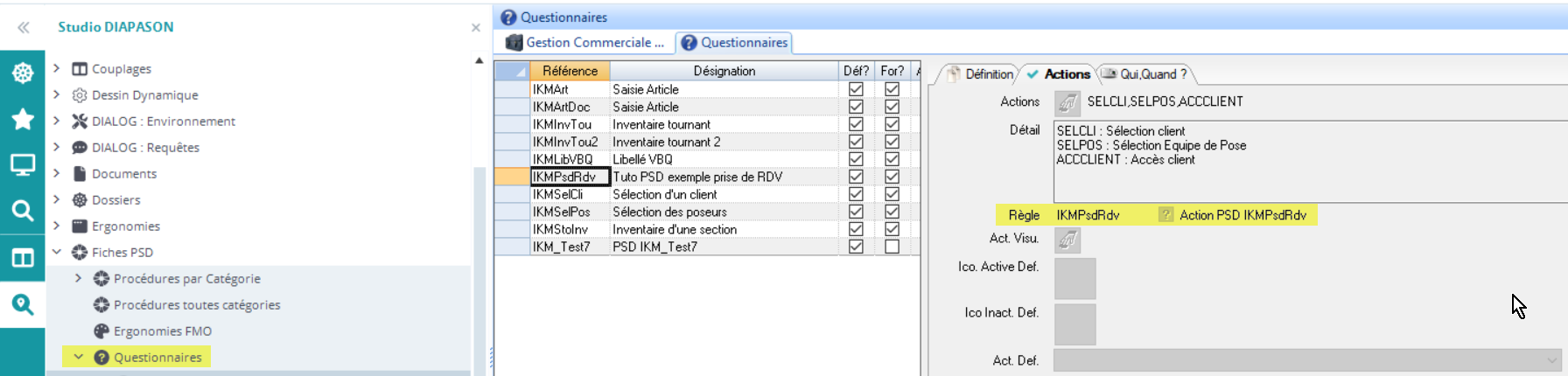Open favorites star icon in sidebar

(23, 119)
